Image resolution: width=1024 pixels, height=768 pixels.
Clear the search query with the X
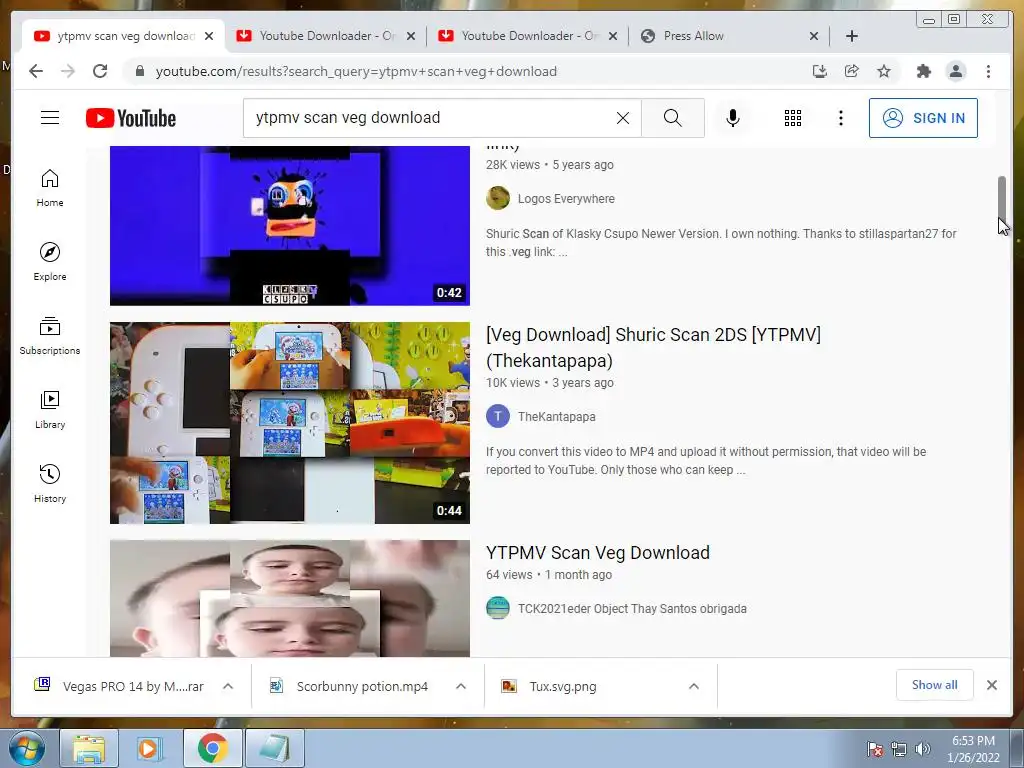click(x=623, y=118)
